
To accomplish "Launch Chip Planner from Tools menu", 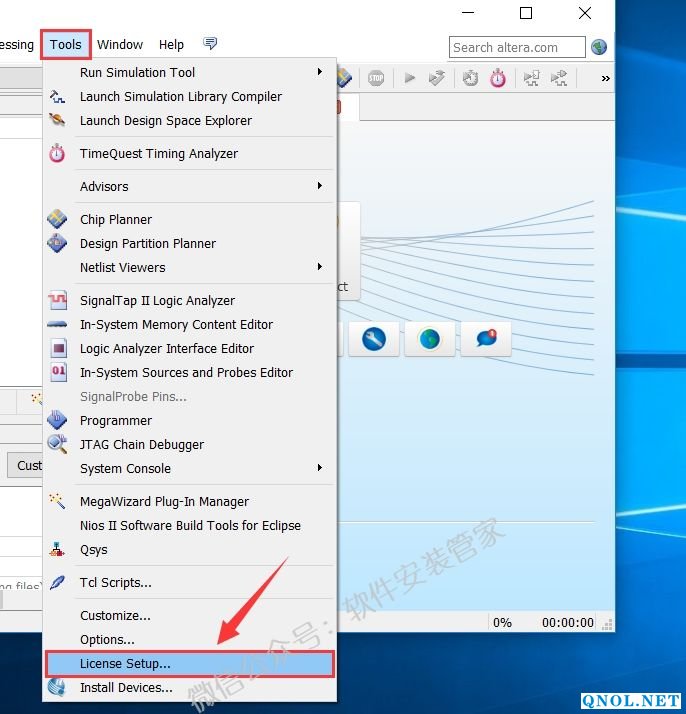I will click(x=116, y=220).
